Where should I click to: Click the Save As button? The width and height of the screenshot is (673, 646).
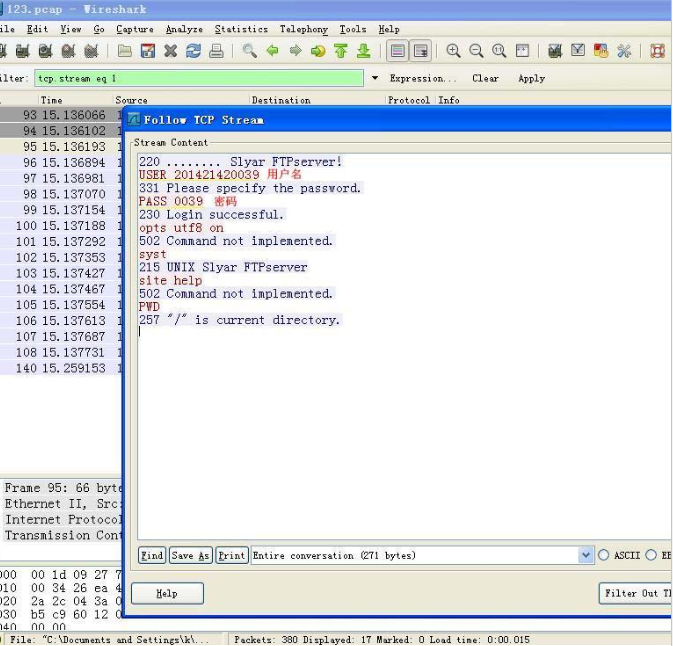point(190,556)
